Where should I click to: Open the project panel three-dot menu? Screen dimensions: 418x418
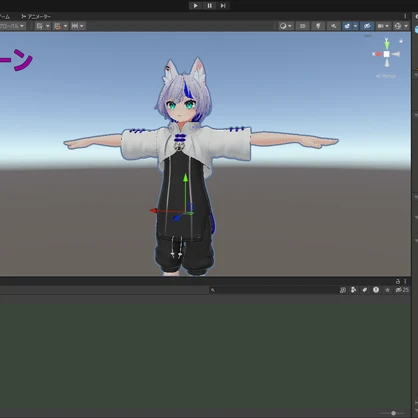pos(405,281)
